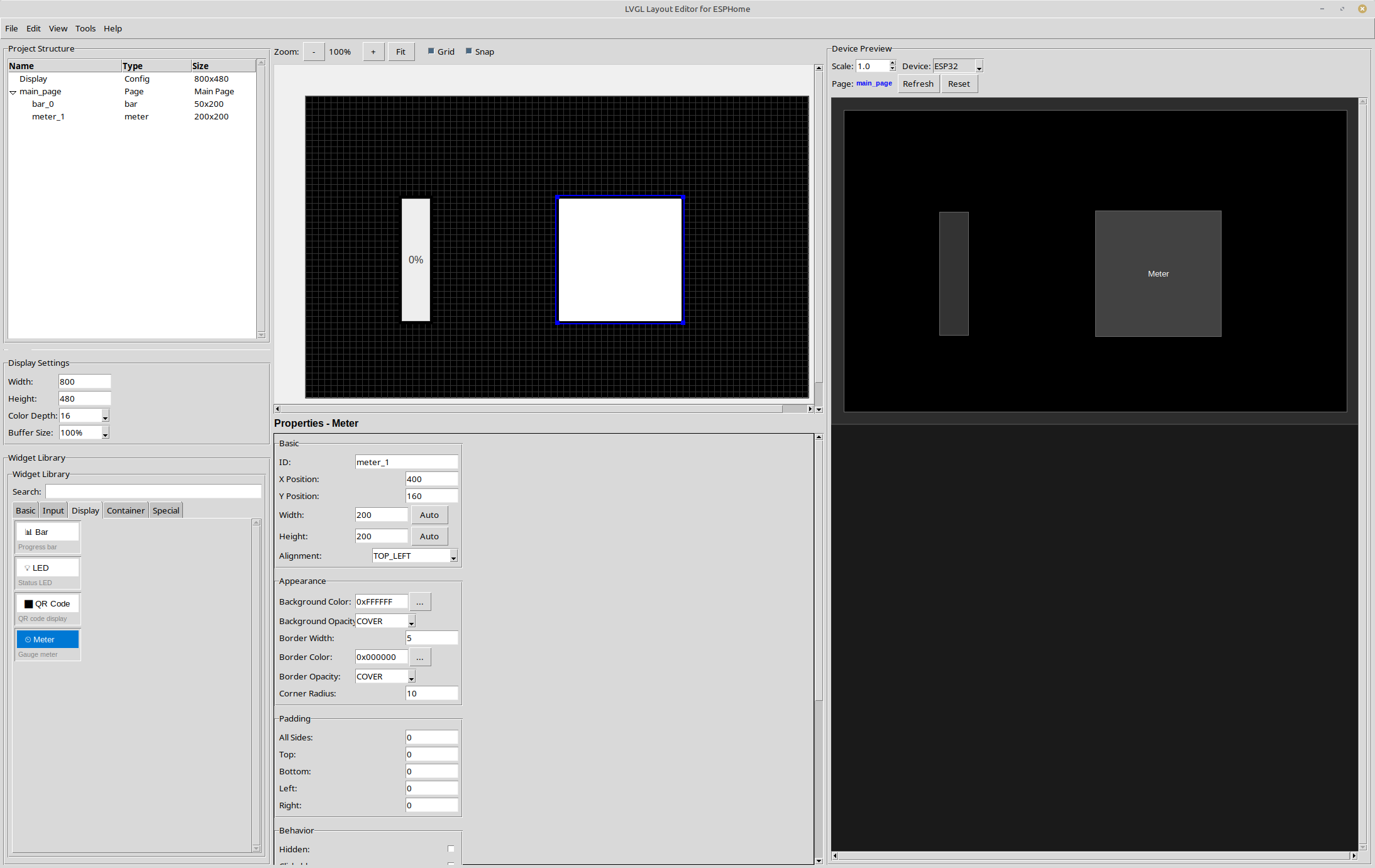Screen dimensions: 1375x868
Task: Select the QR Code widget
Action: 47,603
